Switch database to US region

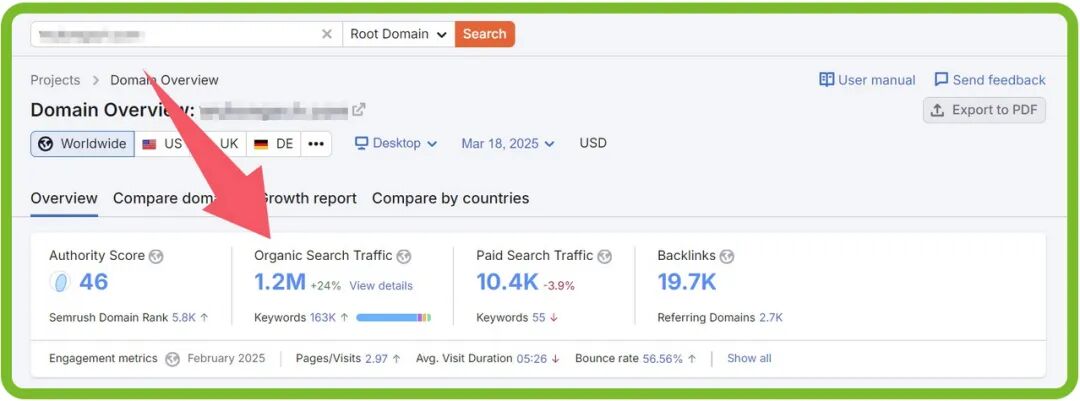click(x=162, y=144)
